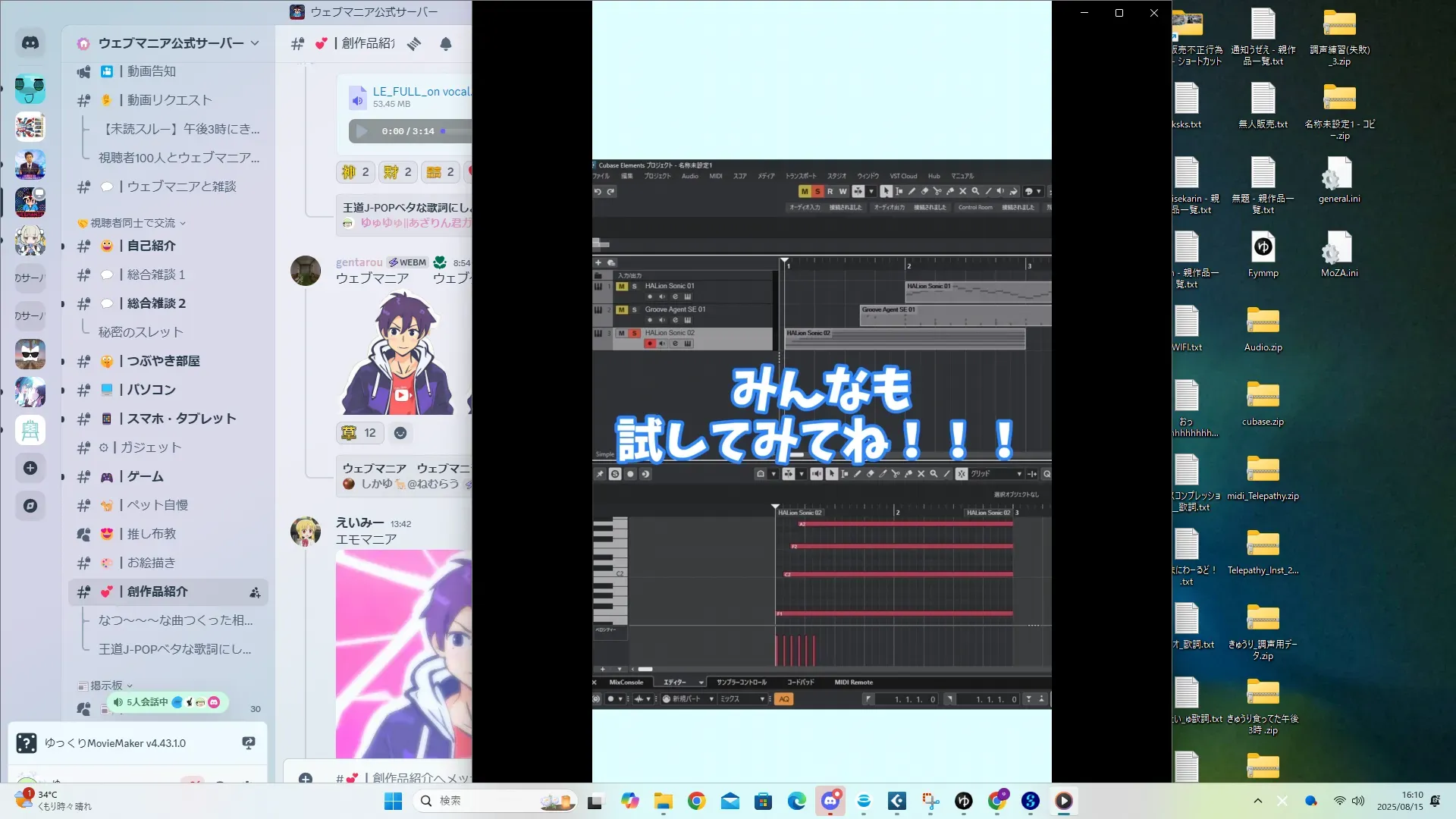Open the Snipping Tool from the taskbar
This screenshot has height=819, width=1456.
pos(930,801)
